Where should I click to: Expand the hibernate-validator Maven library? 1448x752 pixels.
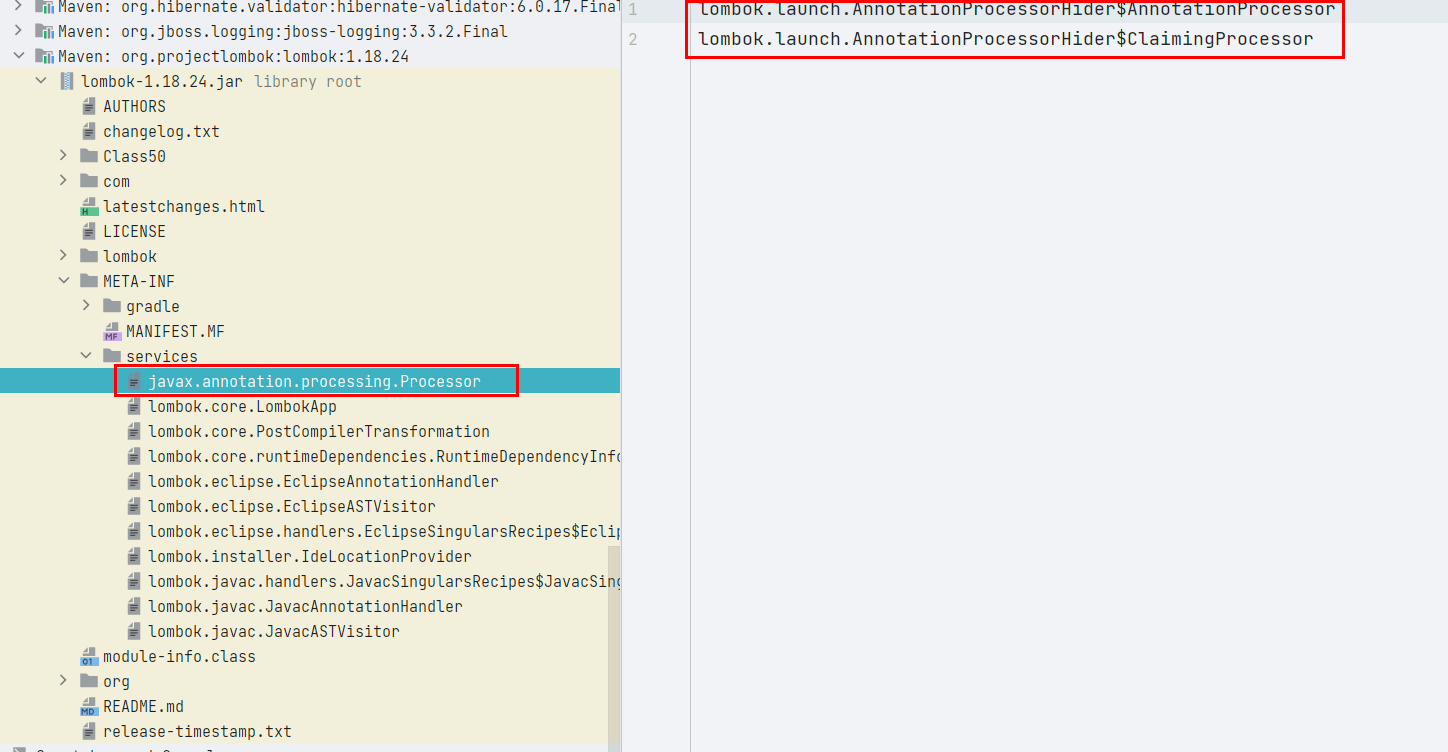(18, 6)
